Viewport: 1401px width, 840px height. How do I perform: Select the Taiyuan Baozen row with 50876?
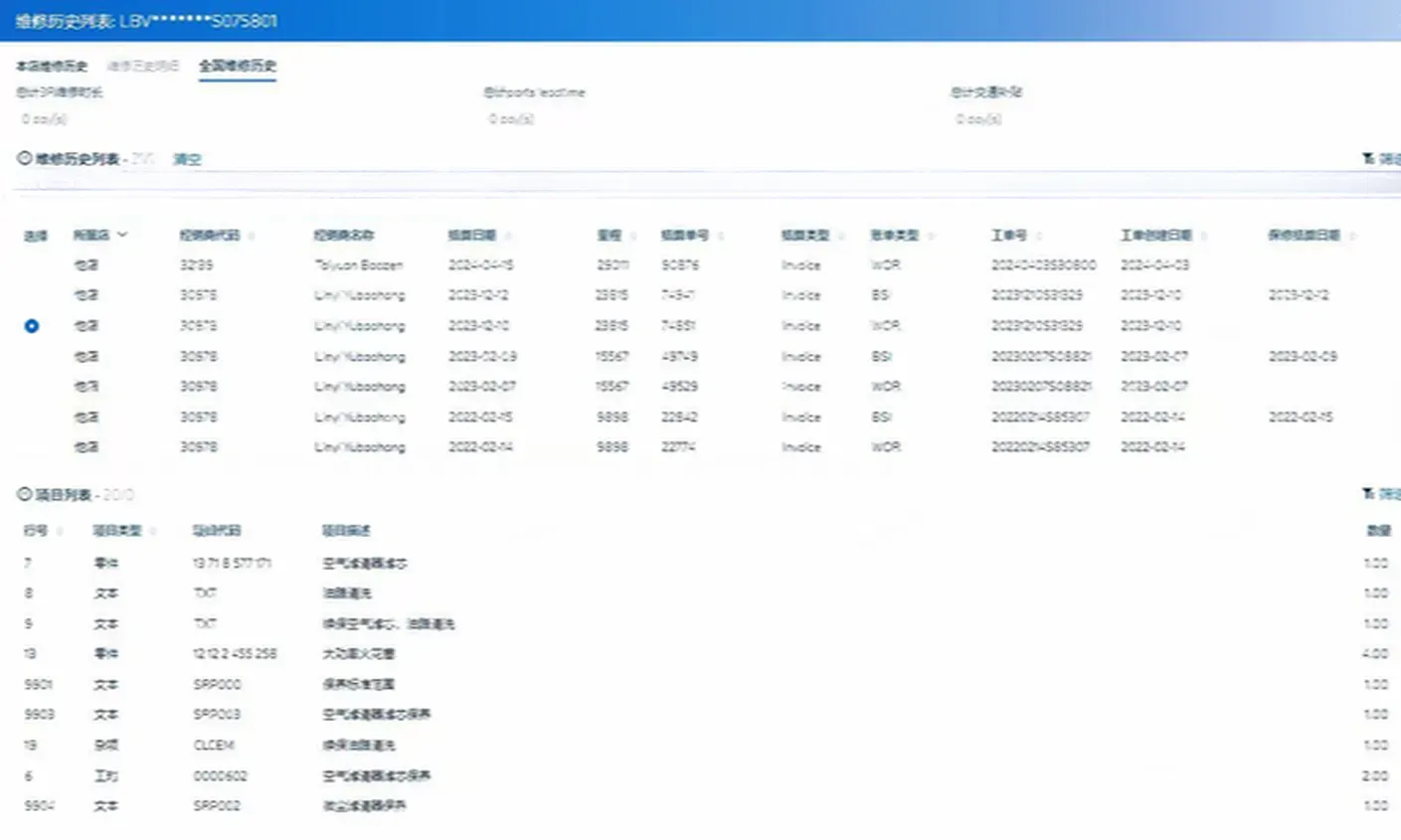32,265
